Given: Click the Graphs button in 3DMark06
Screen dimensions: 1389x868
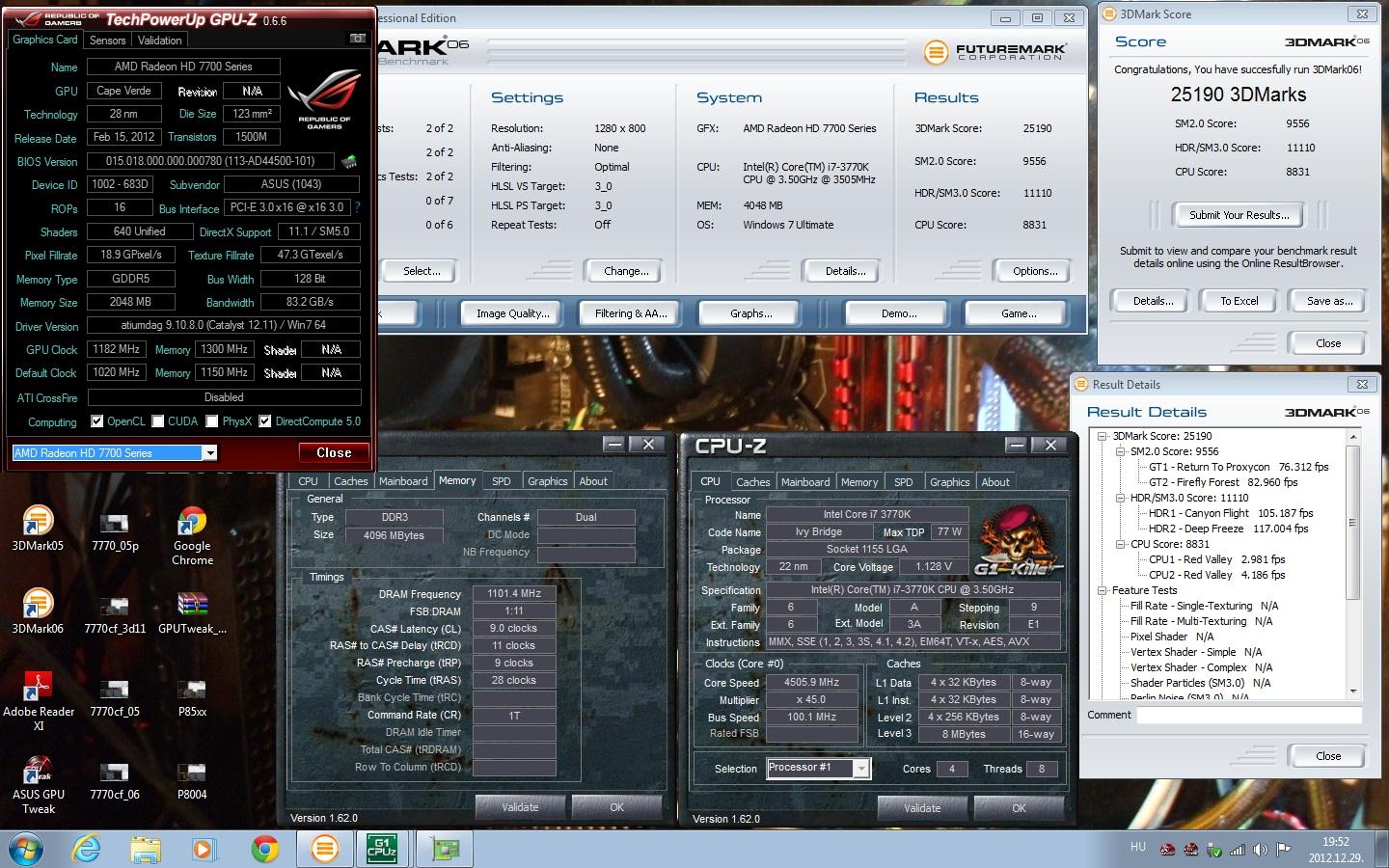Looking at the screenshot, I should [750, 313].
